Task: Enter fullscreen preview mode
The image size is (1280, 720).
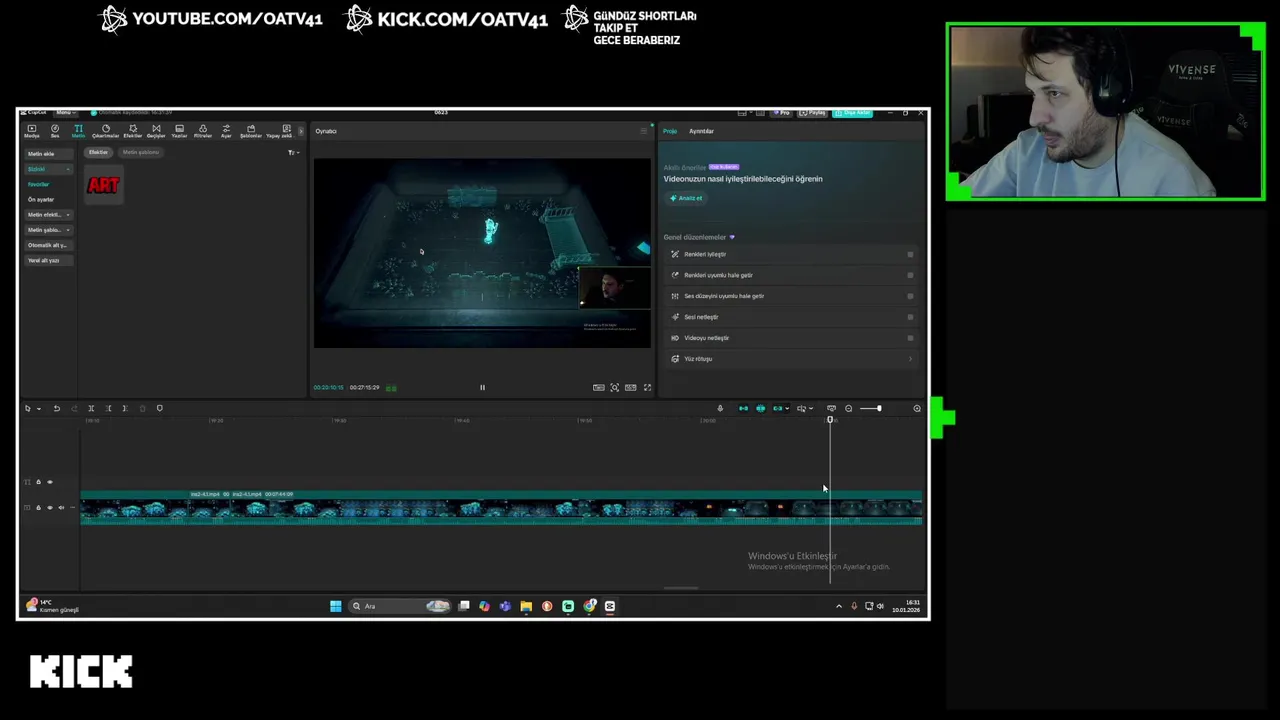Action: click(647, 388)
